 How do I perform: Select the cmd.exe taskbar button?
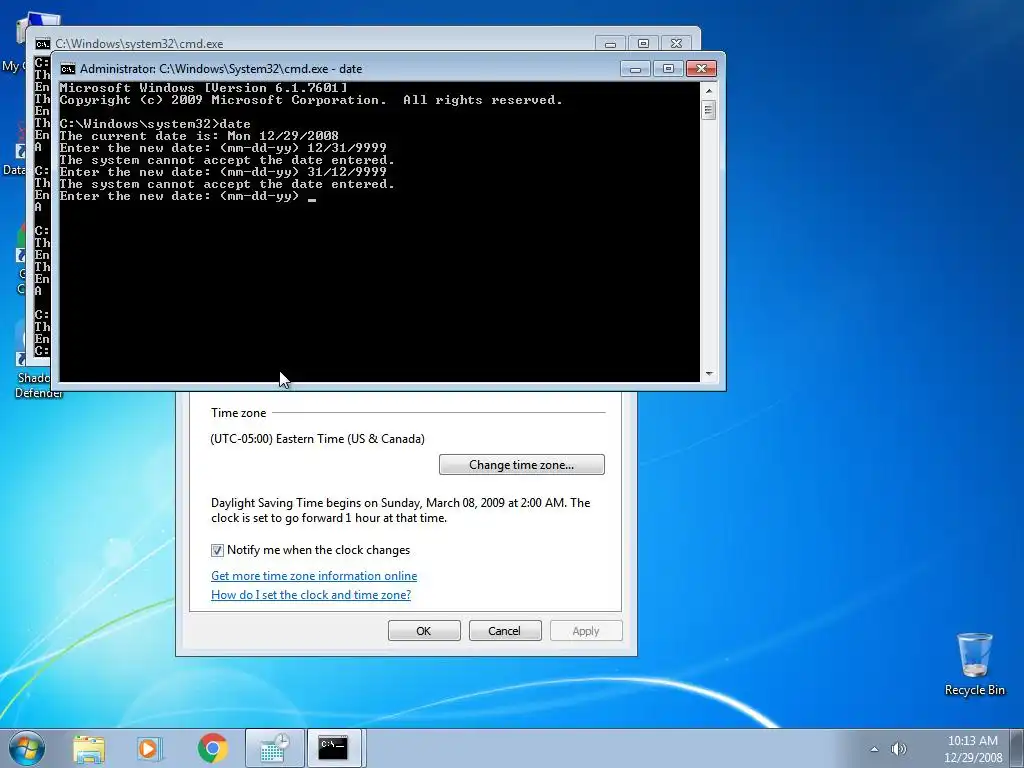point(334,748)
